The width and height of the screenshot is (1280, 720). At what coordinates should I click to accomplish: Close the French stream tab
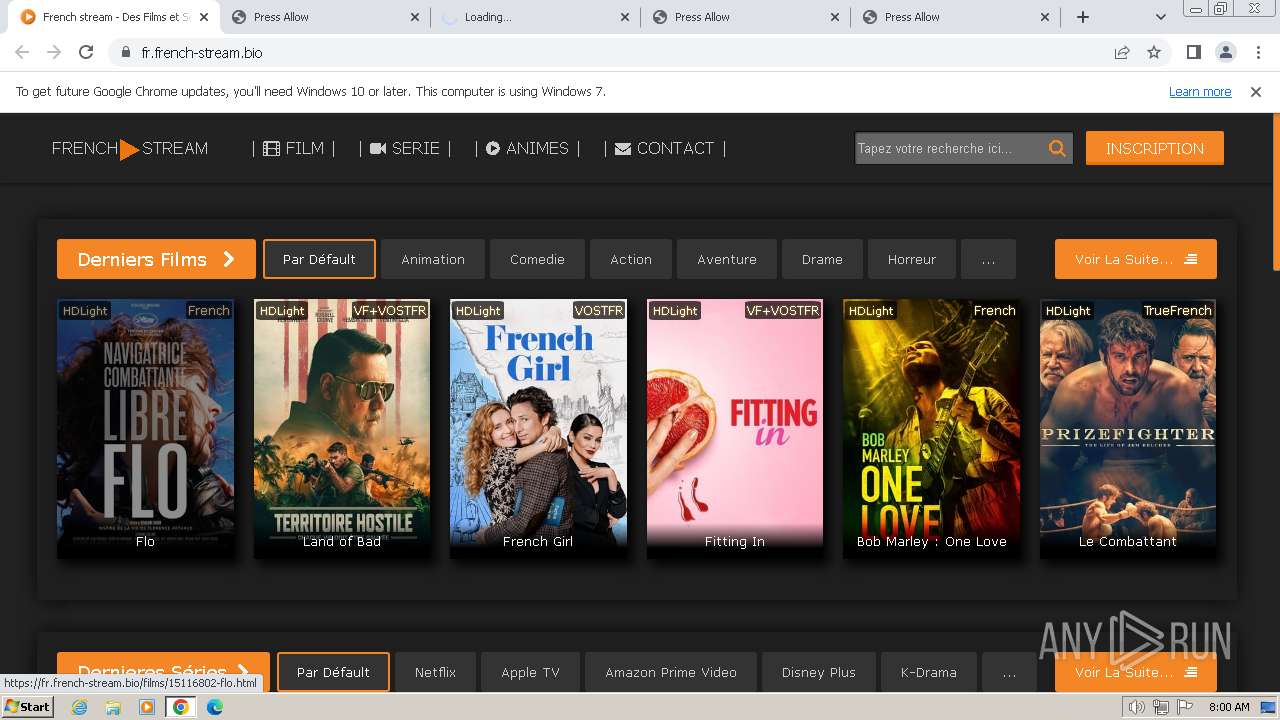pyautogui.click(x=205, y=17)
